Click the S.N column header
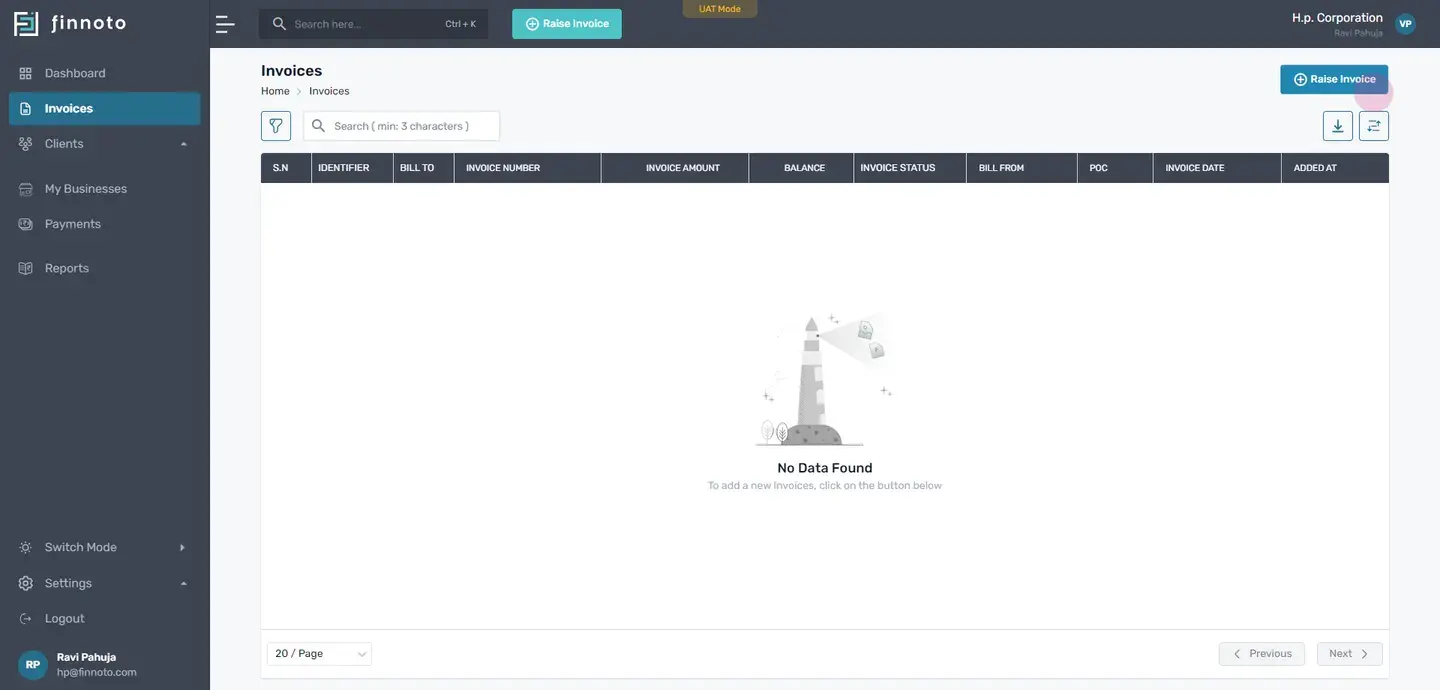This screenshot has height=690, width=1440. (286, 168)
